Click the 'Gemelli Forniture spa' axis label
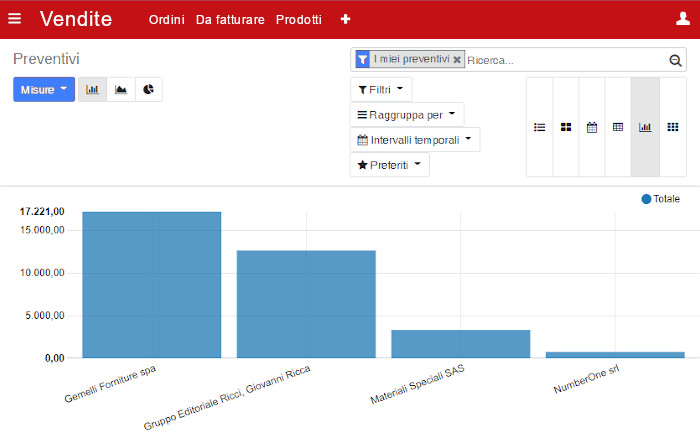Screen dimensions: 700x442 point(110,384)
